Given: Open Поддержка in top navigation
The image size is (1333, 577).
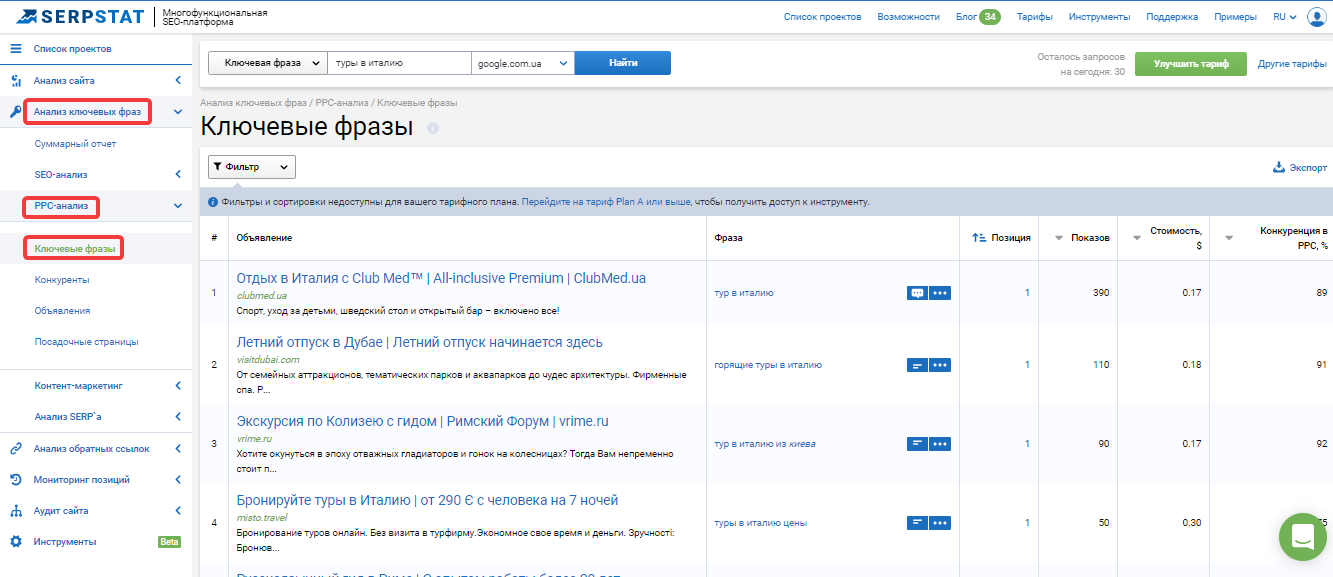Looking at the screenshot, I should (x=1172, y=17).
